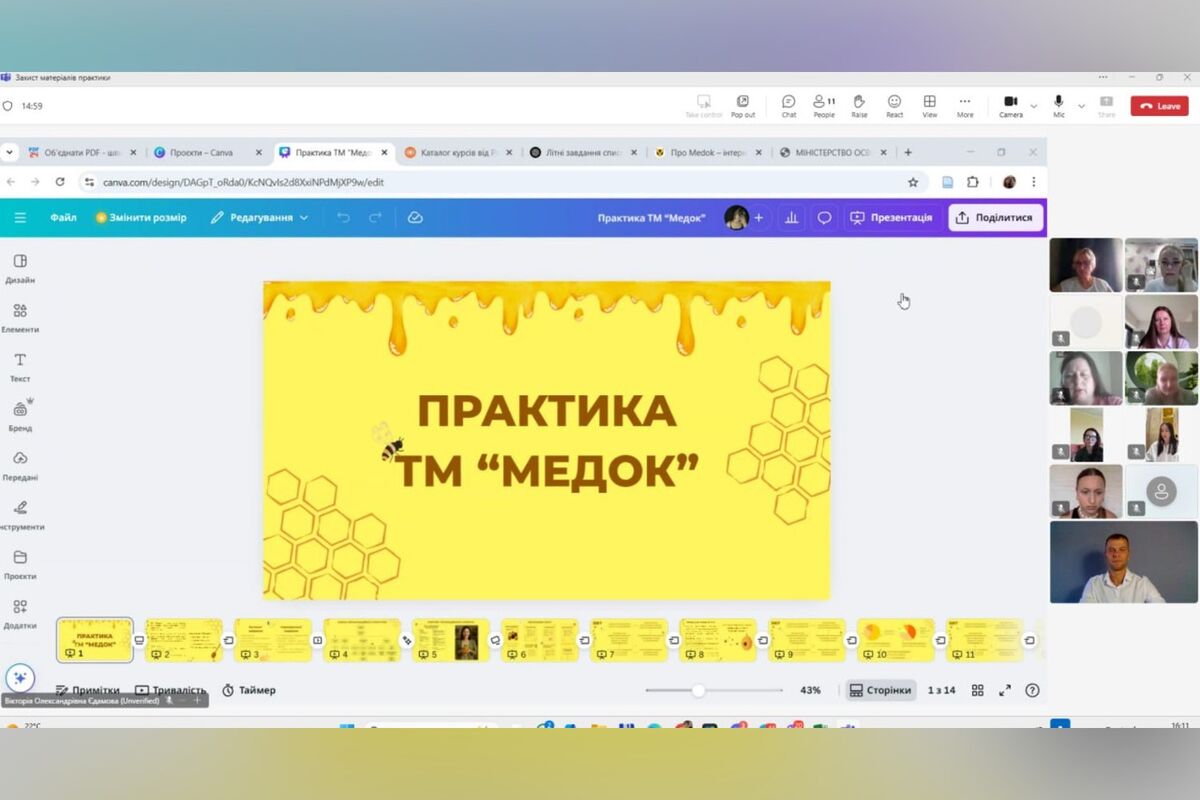Image resolution: width=1200 pixels, height=800 pixels.
Task: Open Chat in the Teams meeting toolbar
Action: pos(789,105)
